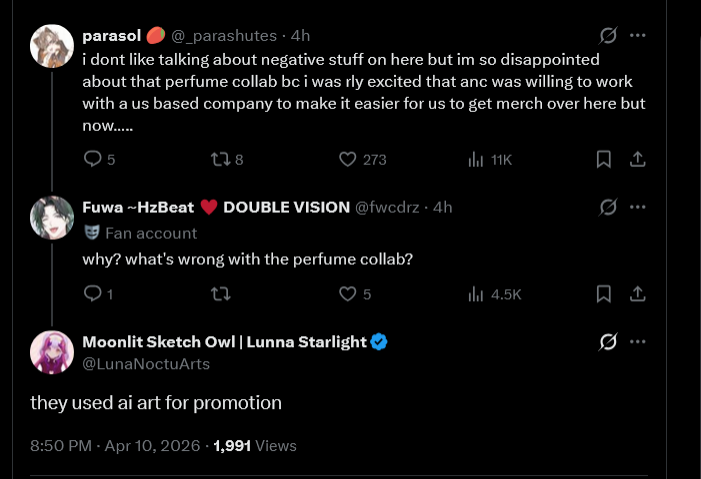Open @LunaNoctuArts profile handle link

[146, 364]
